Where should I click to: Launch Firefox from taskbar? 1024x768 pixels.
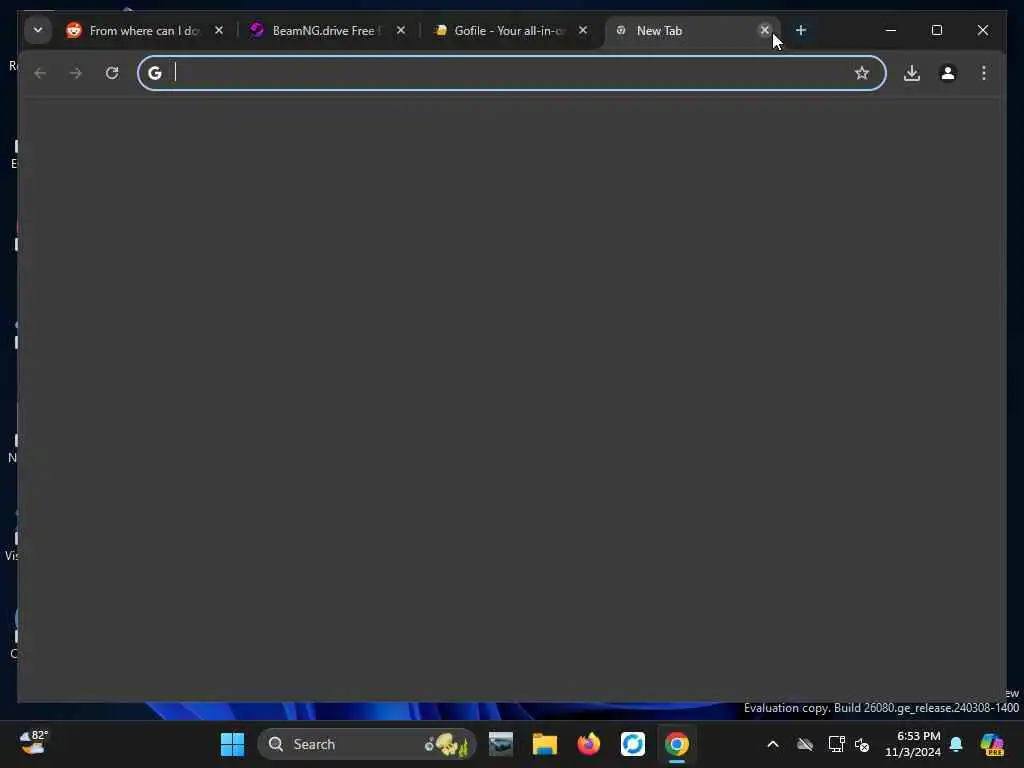589,744
